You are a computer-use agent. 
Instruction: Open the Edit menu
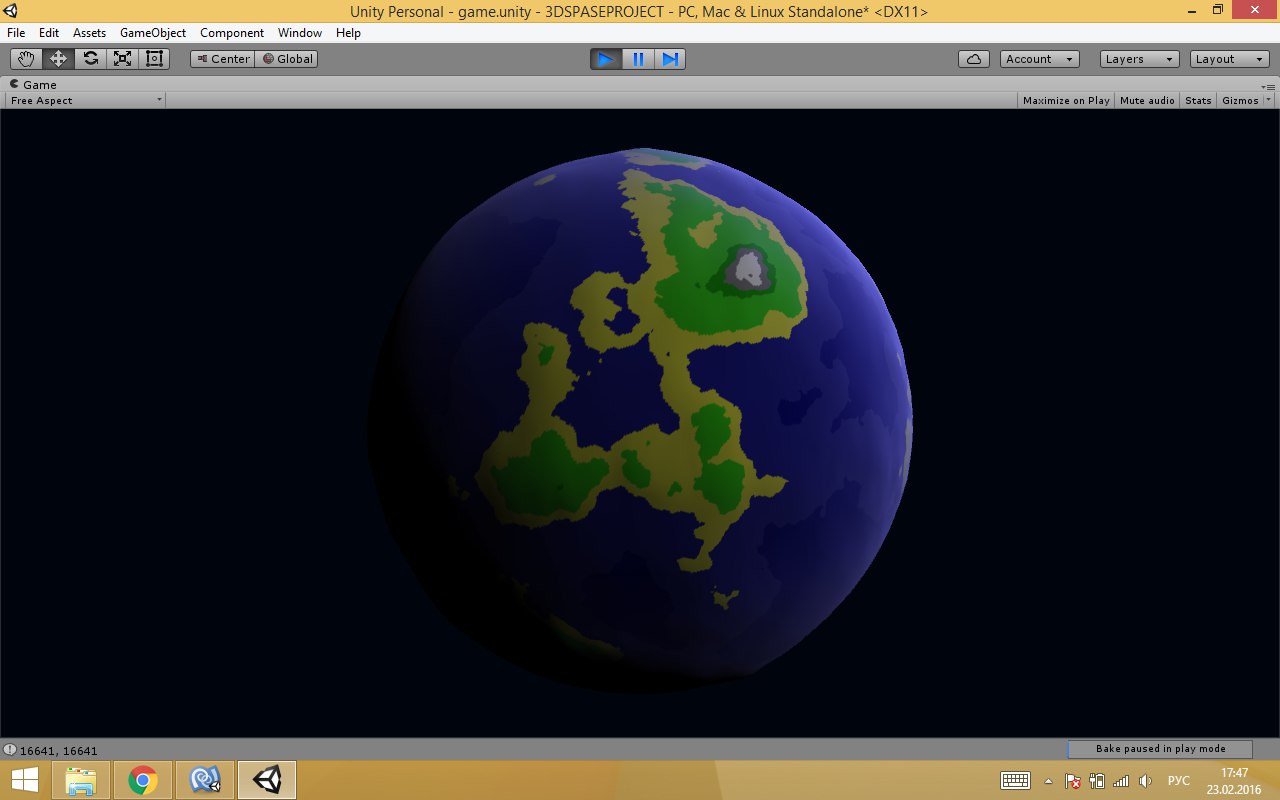coord(49,33)
